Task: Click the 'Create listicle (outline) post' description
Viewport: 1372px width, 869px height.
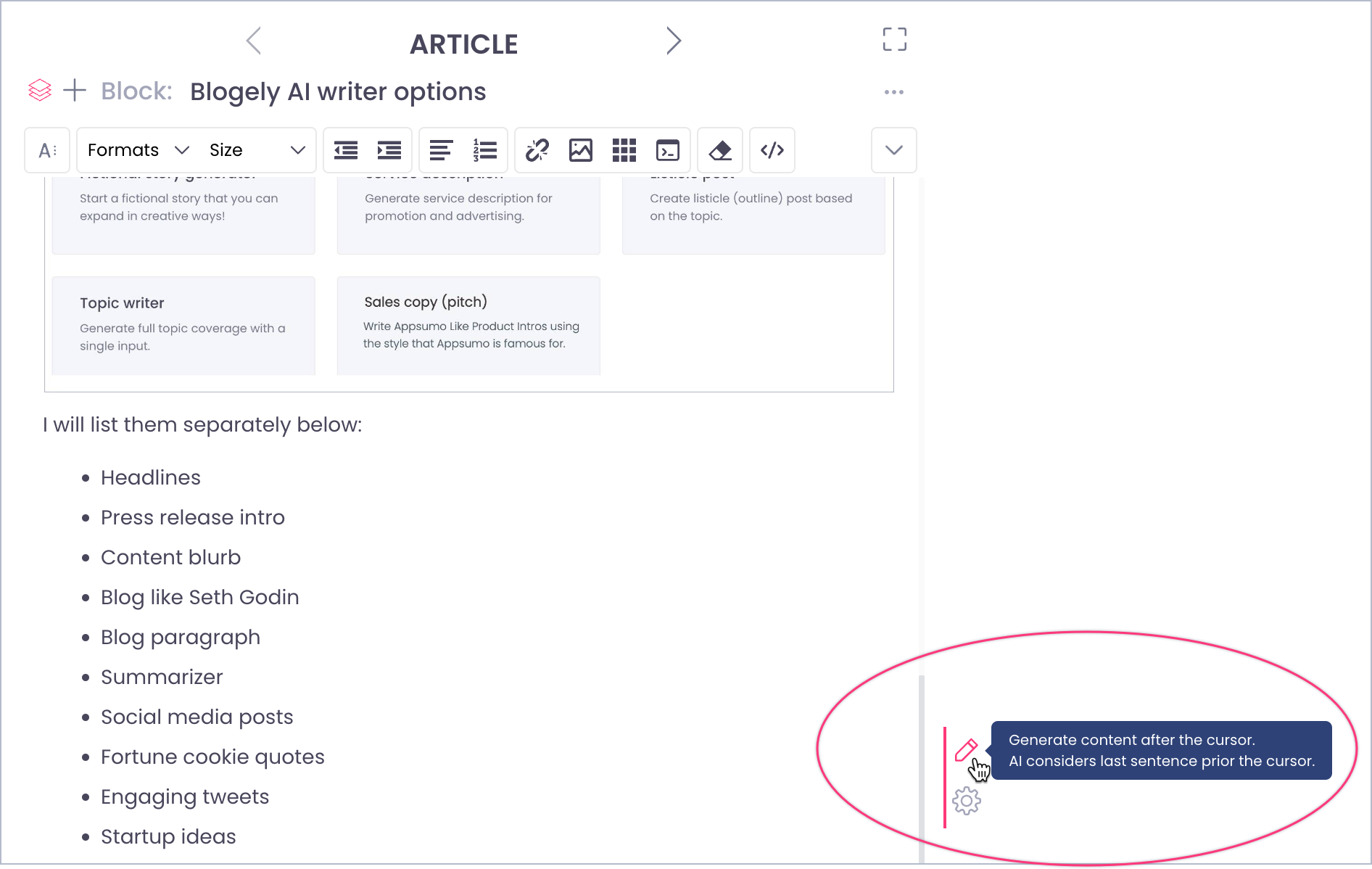Action: click(x=751, y=207)
